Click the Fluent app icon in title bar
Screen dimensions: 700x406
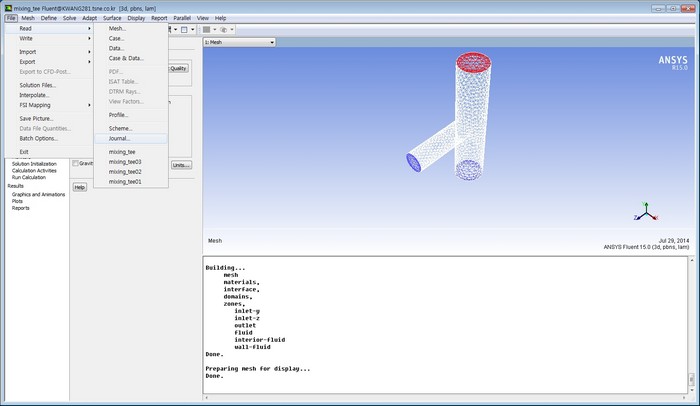point(7,6)
